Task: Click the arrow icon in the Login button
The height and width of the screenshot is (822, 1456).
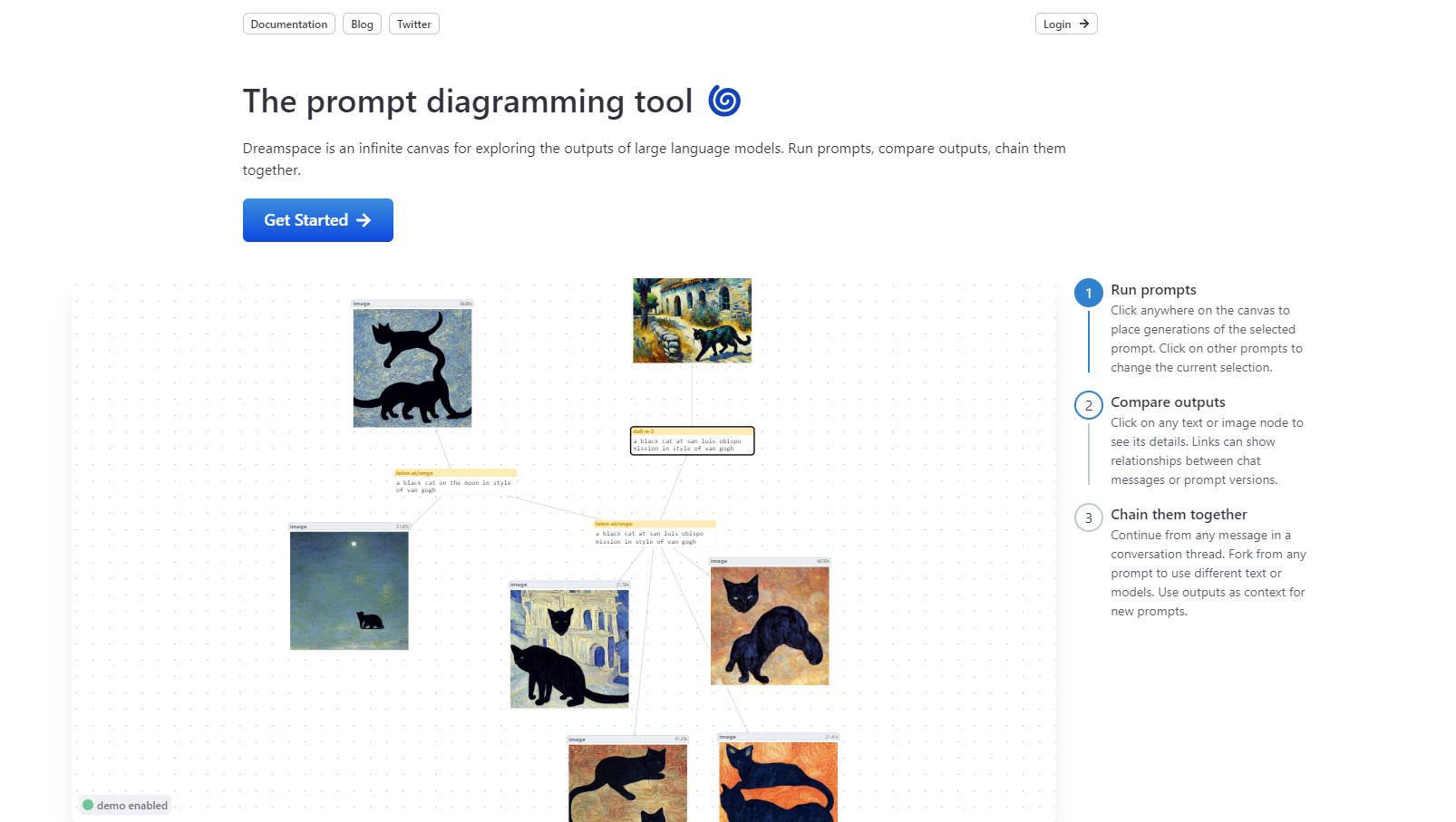Action: pos(1083,24)
